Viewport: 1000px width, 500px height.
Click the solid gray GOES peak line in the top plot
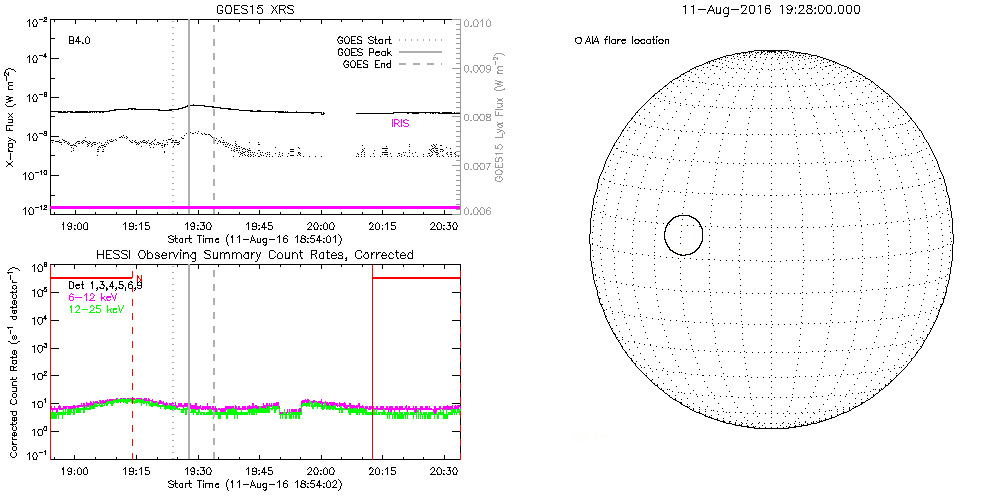(x=189, y=150)
